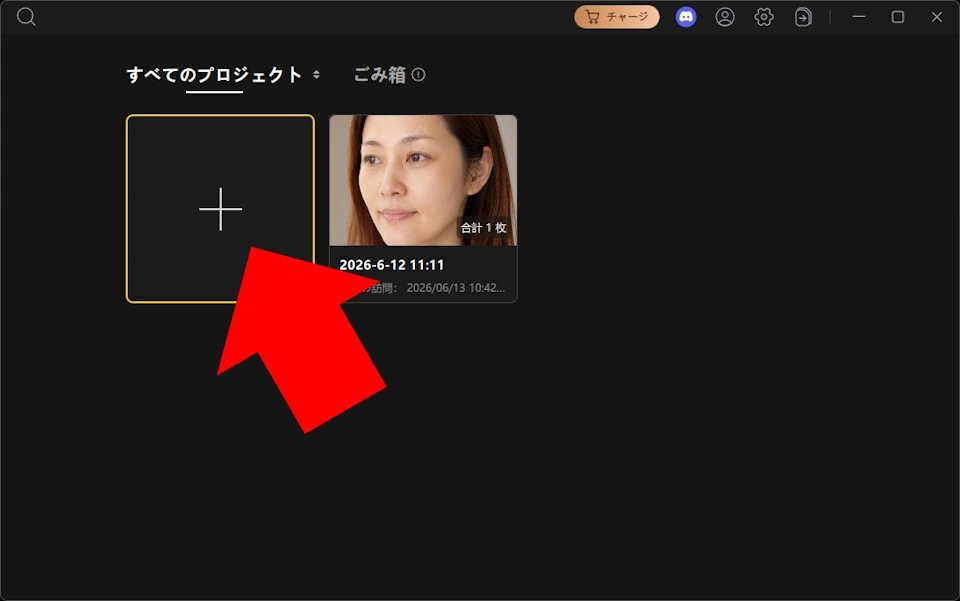Viewport: 960px width, 601px height.
Task: Click the チャージ cart button
Action: 617,17
